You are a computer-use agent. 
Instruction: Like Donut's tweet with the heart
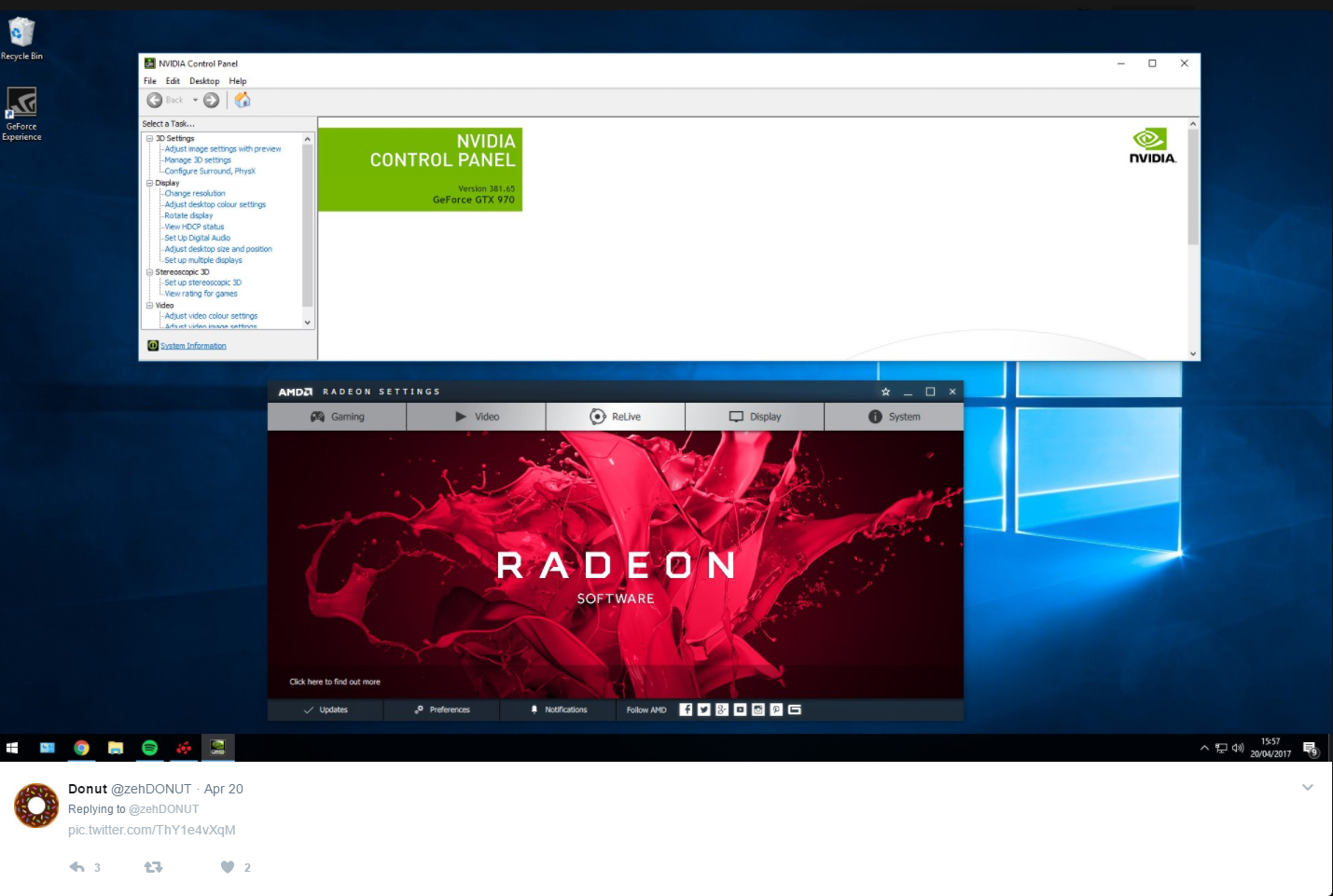point(228,867)
